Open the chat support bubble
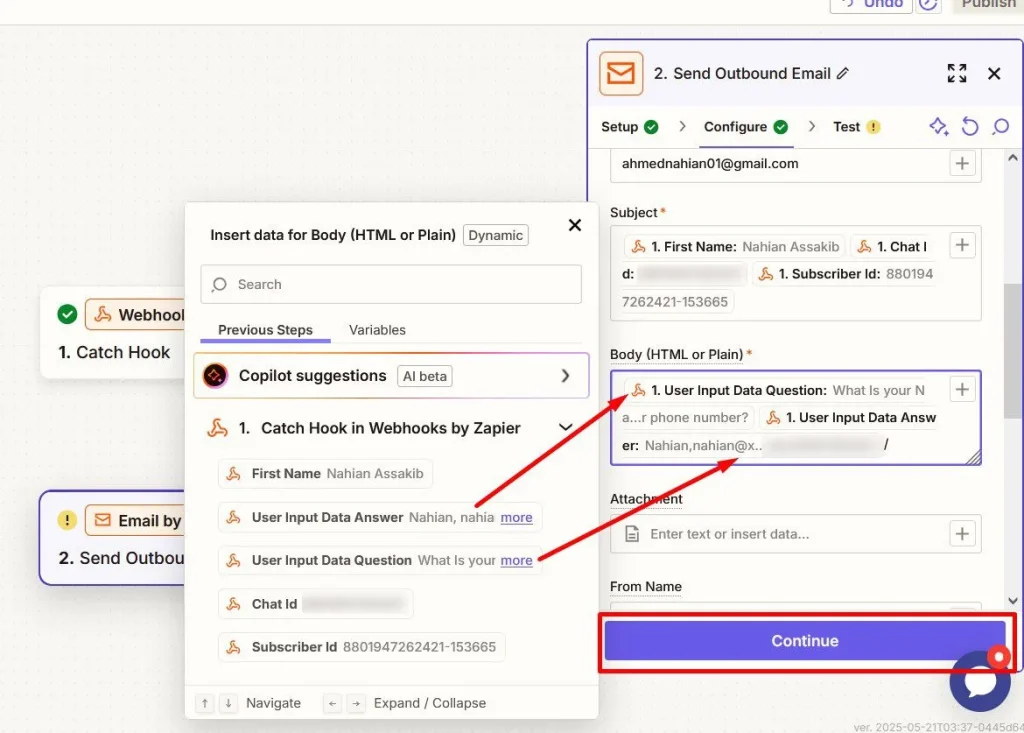Image resolution: width=1024 pixels, height=733 pixels. pyautogui.click(x=980, y=681)
